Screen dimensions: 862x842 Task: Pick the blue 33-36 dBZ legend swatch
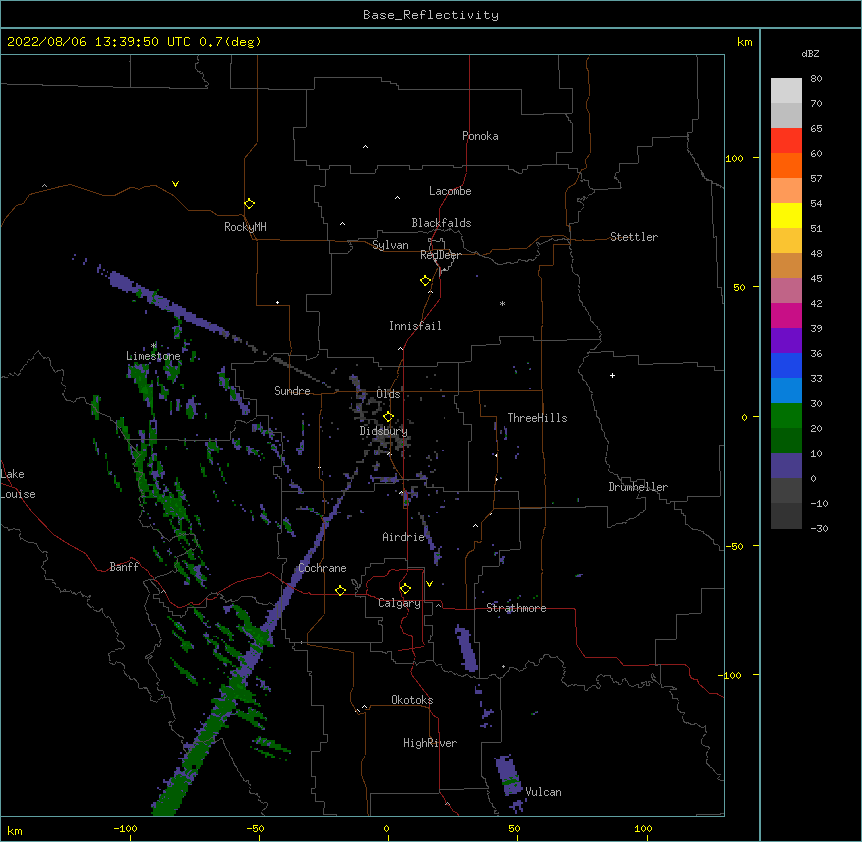tap(786, 365)
